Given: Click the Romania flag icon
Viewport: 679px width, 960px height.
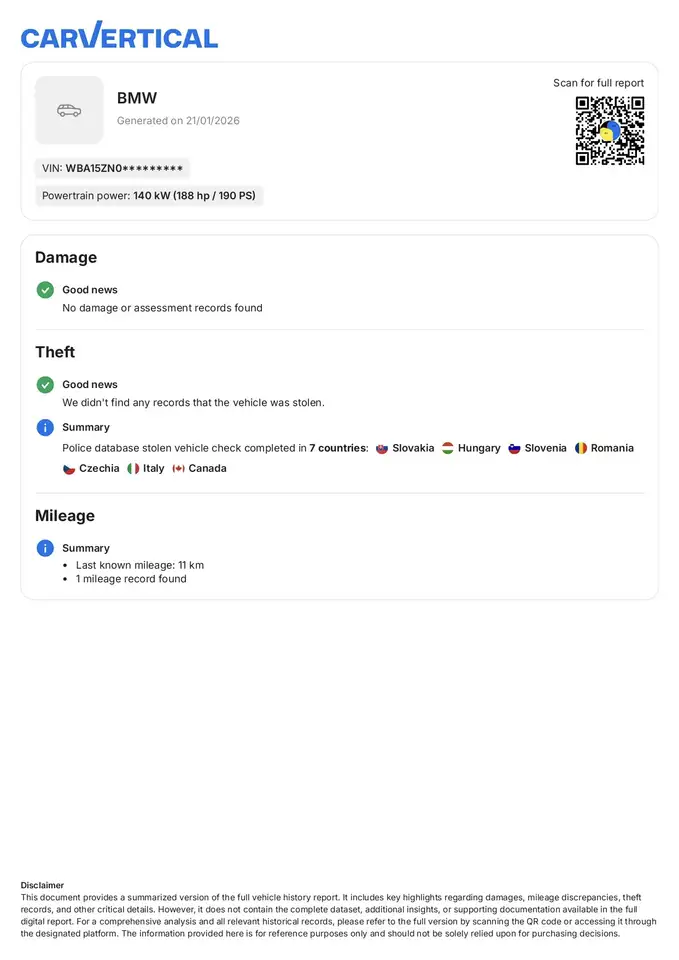Looking at the screenshot, I should (580, 448).
